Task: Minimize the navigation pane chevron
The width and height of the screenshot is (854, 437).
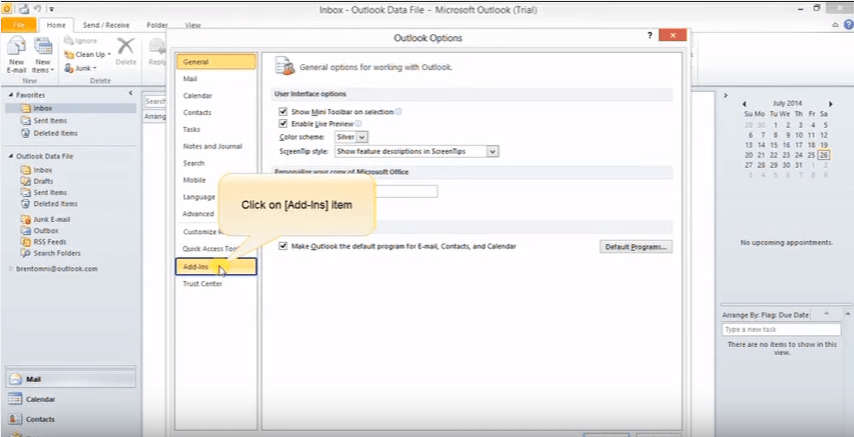Action: [131, 93]
